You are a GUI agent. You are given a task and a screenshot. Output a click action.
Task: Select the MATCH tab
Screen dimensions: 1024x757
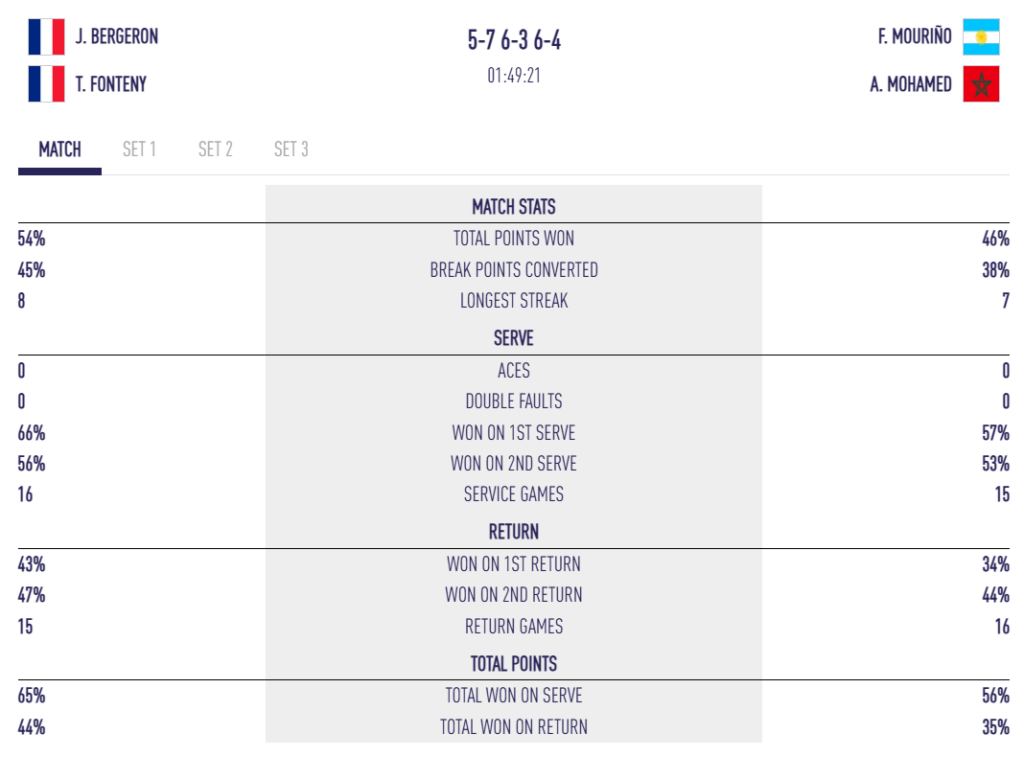pyautogui.click(x=60, y=150)
